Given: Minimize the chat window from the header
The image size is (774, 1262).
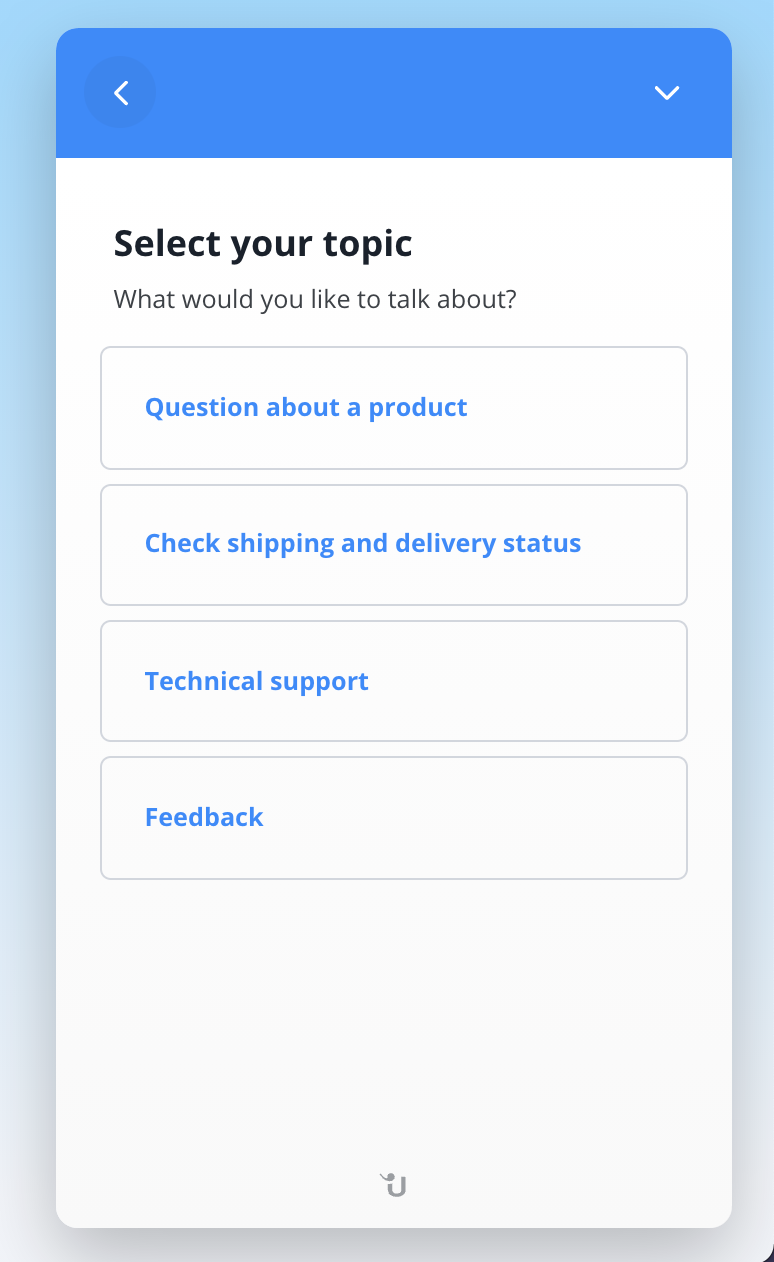Looking at the screenshot, I should [666, 93].
